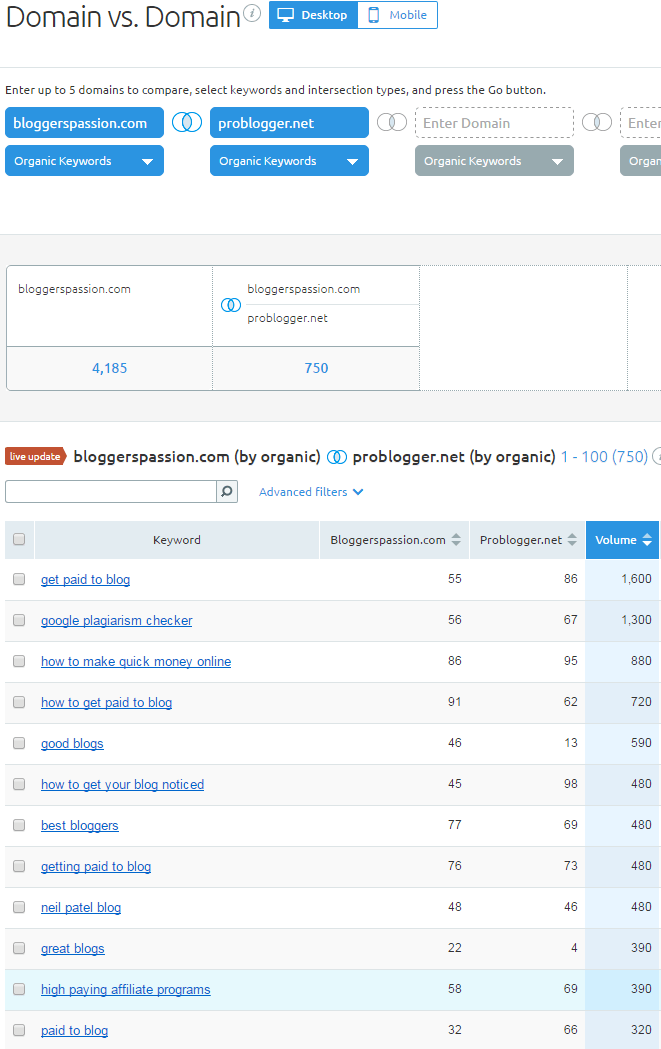This screenshot has height=1049, width=661.
Task: Open 'how to make quick money online' link
Action: click(x=136, y=661)
